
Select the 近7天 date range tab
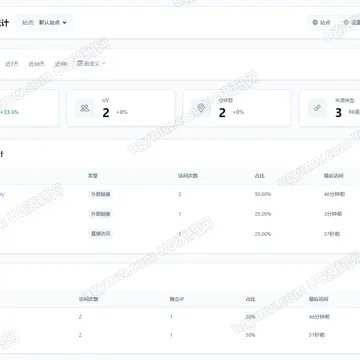coord(12,64)
